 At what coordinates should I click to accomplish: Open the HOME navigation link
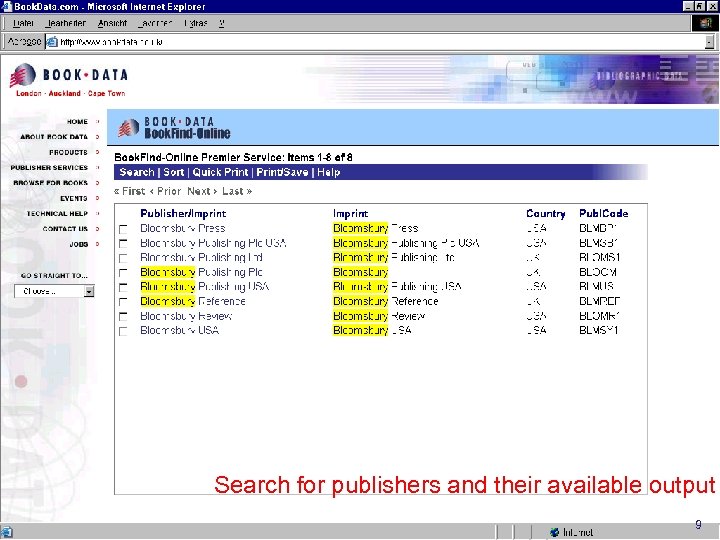tap(77, 122)
